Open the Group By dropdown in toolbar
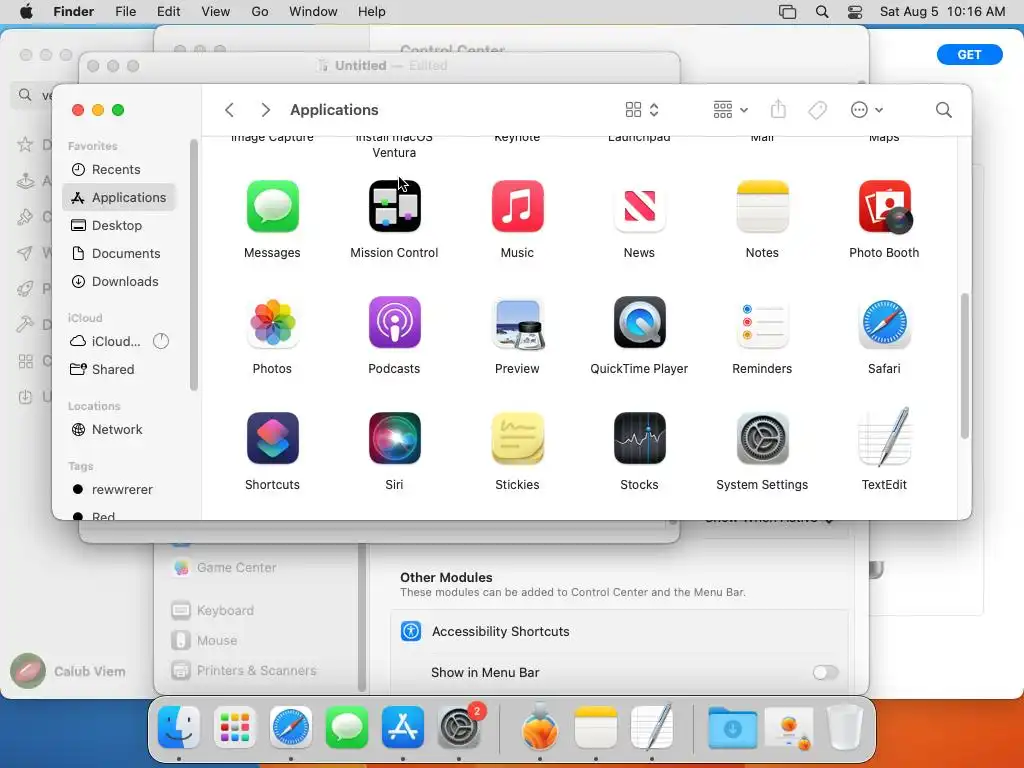1024x768 pixels. pos(731,110)
